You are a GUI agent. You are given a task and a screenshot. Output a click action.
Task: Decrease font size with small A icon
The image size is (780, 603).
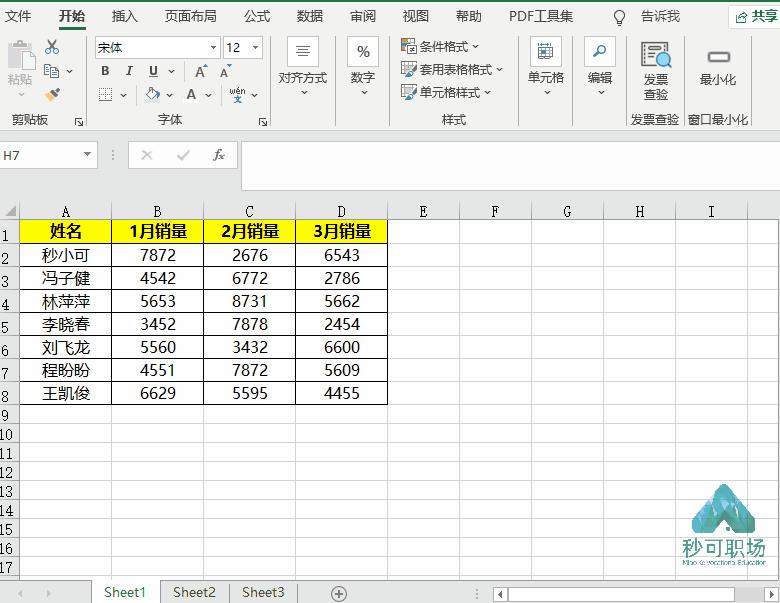225,72
